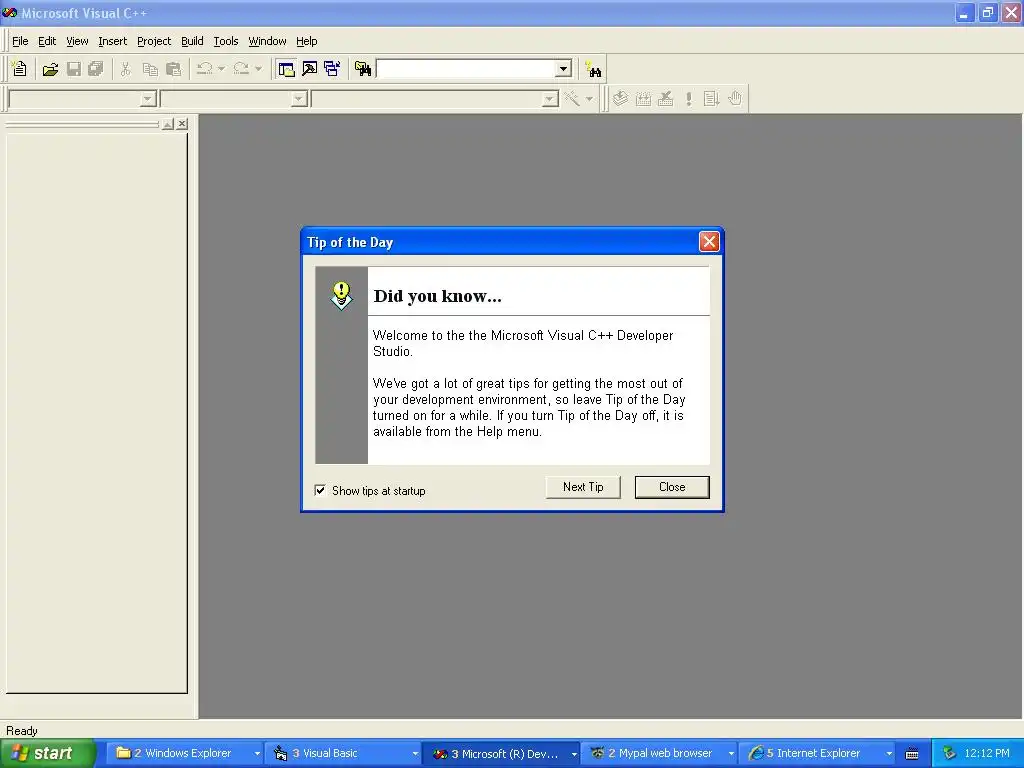This screenshot has width=1024, height=768.
Task: Open the Tools menu
Action: [226, 41]
